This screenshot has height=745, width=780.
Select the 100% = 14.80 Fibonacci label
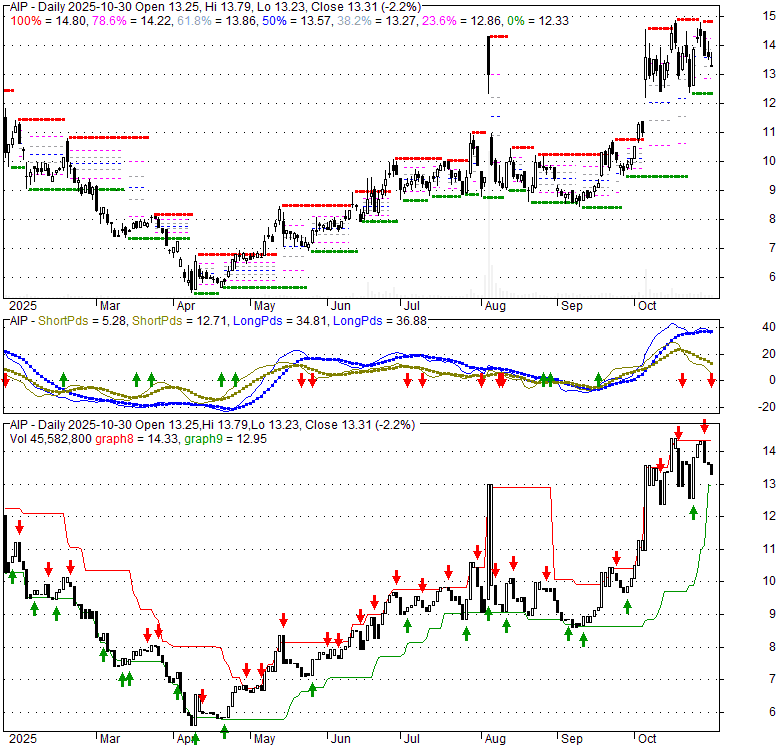(x=48, y=21)
